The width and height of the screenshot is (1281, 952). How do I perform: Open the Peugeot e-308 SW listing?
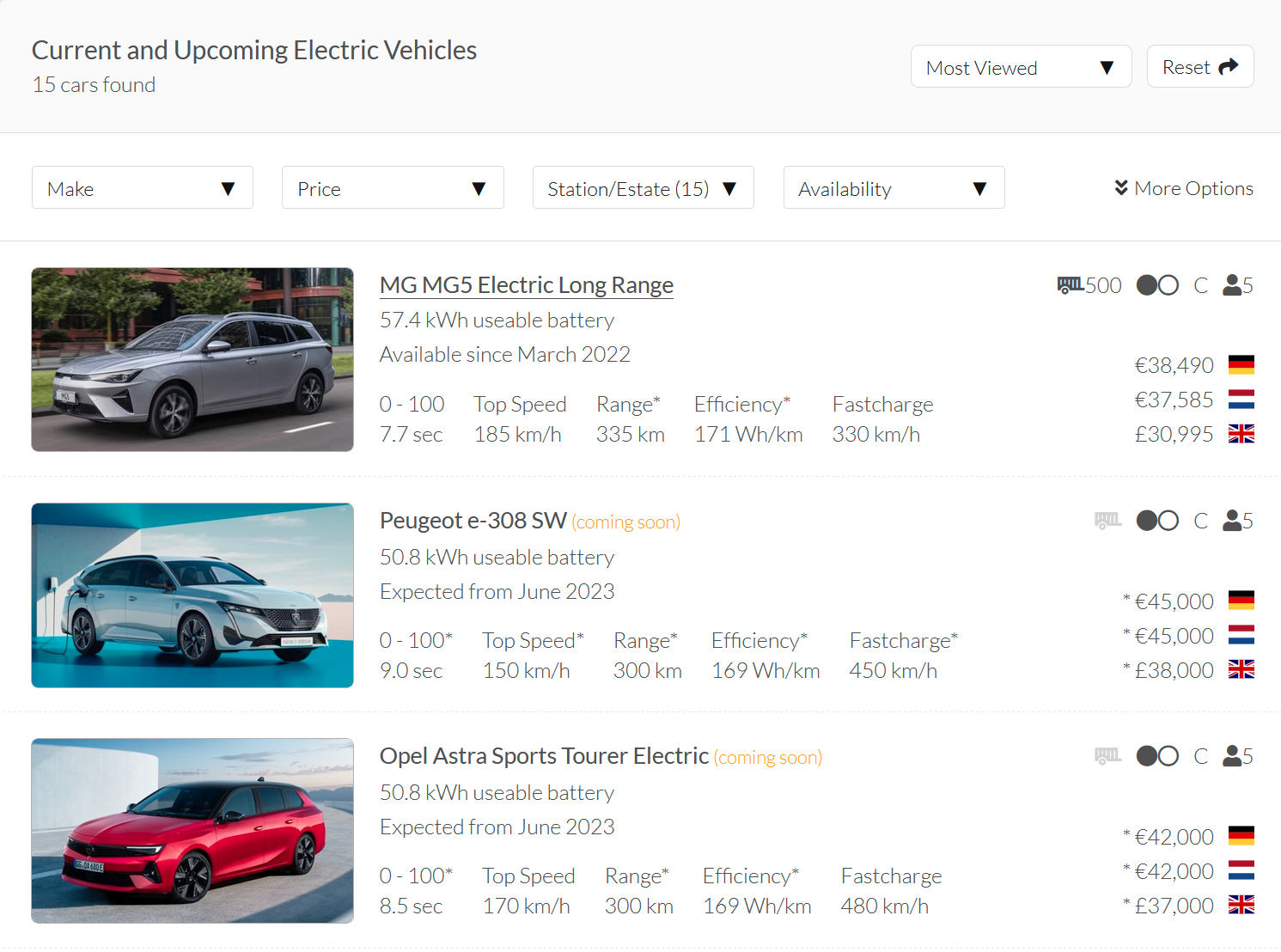pyautogui.click(x=473, y=521)
